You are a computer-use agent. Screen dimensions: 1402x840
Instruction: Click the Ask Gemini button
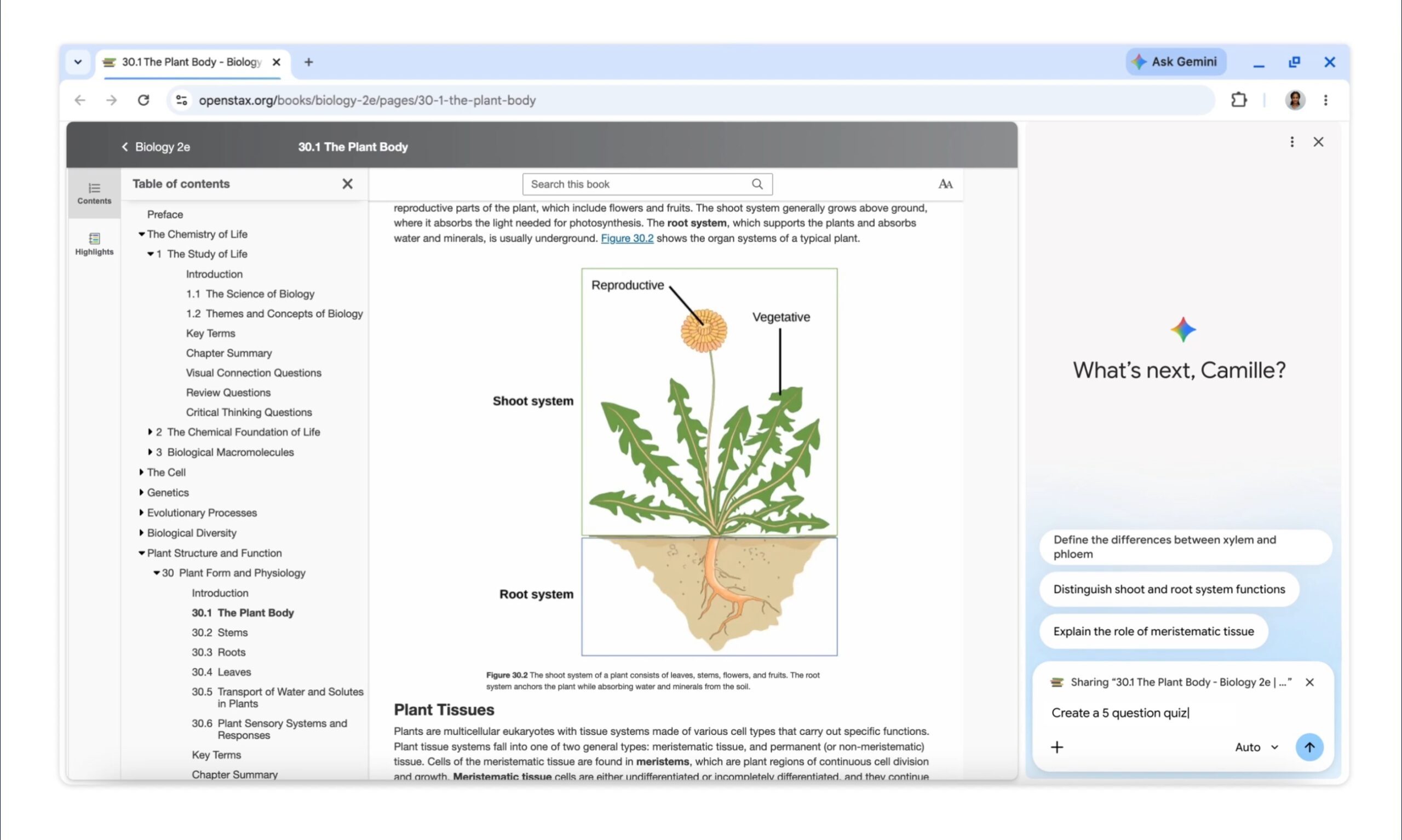(x=1176, y=62)
